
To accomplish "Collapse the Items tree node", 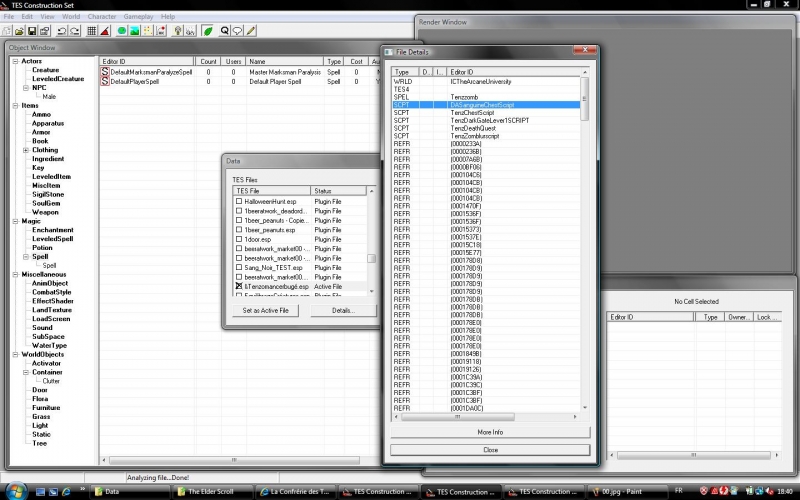I will (x=16, y=106).
